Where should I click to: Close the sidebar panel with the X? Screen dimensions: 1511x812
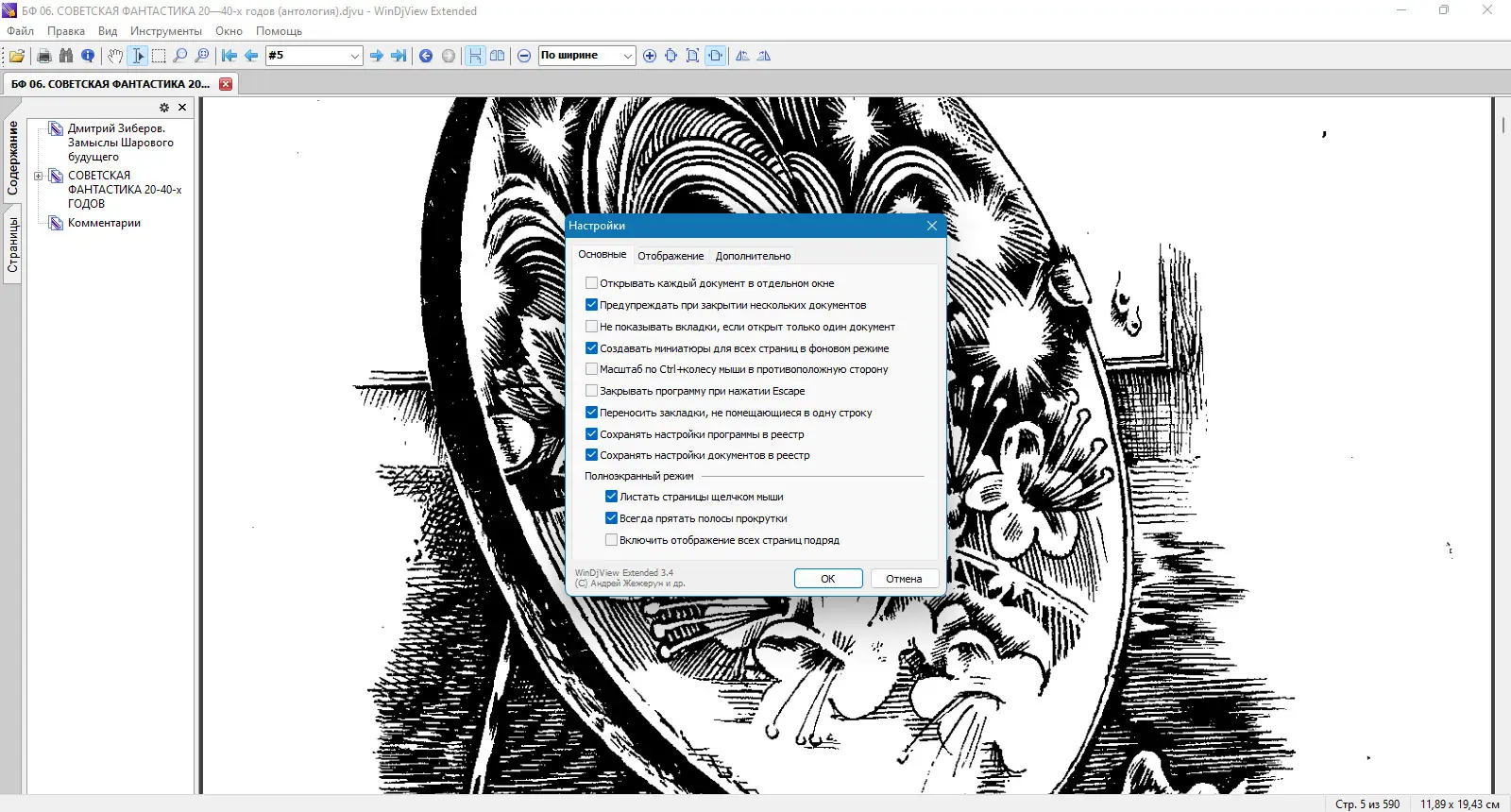[182, 108]
